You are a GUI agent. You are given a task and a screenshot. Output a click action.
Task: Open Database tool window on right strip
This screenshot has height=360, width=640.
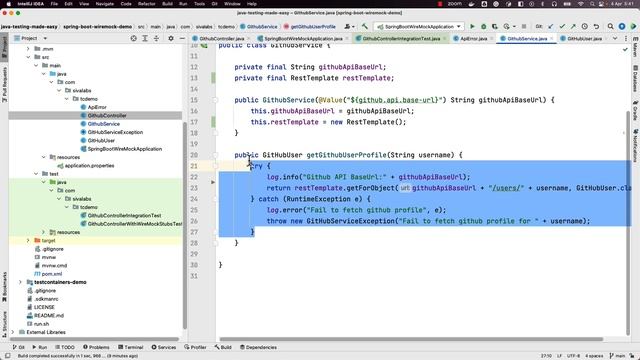coord(636,78)
